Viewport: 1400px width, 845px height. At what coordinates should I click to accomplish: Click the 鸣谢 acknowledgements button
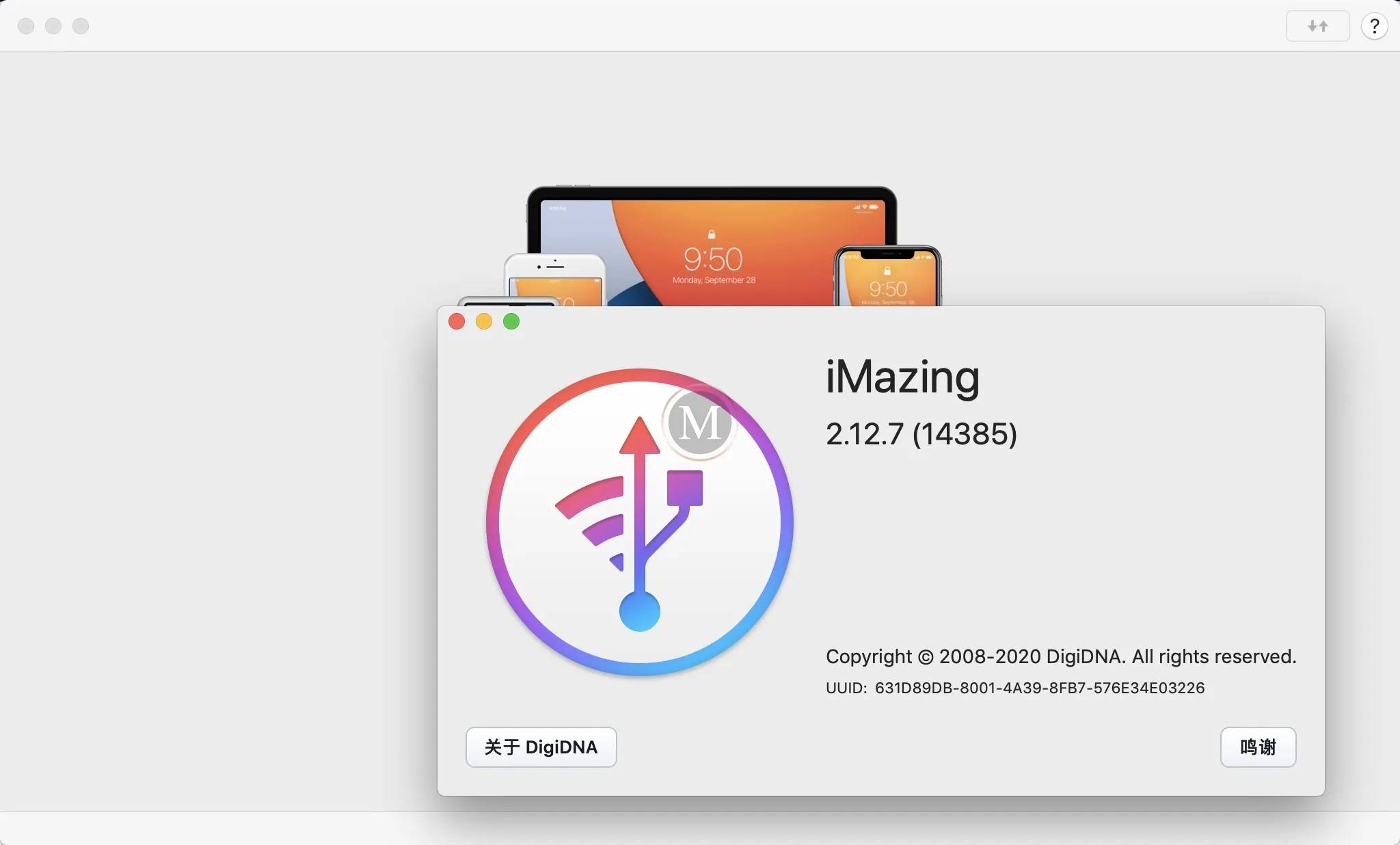point(1258,746)
